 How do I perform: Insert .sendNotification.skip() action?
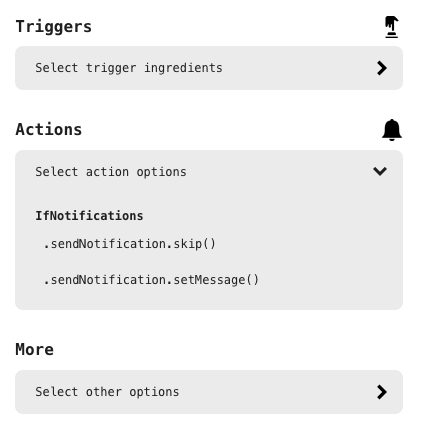(x=130, y=244)
